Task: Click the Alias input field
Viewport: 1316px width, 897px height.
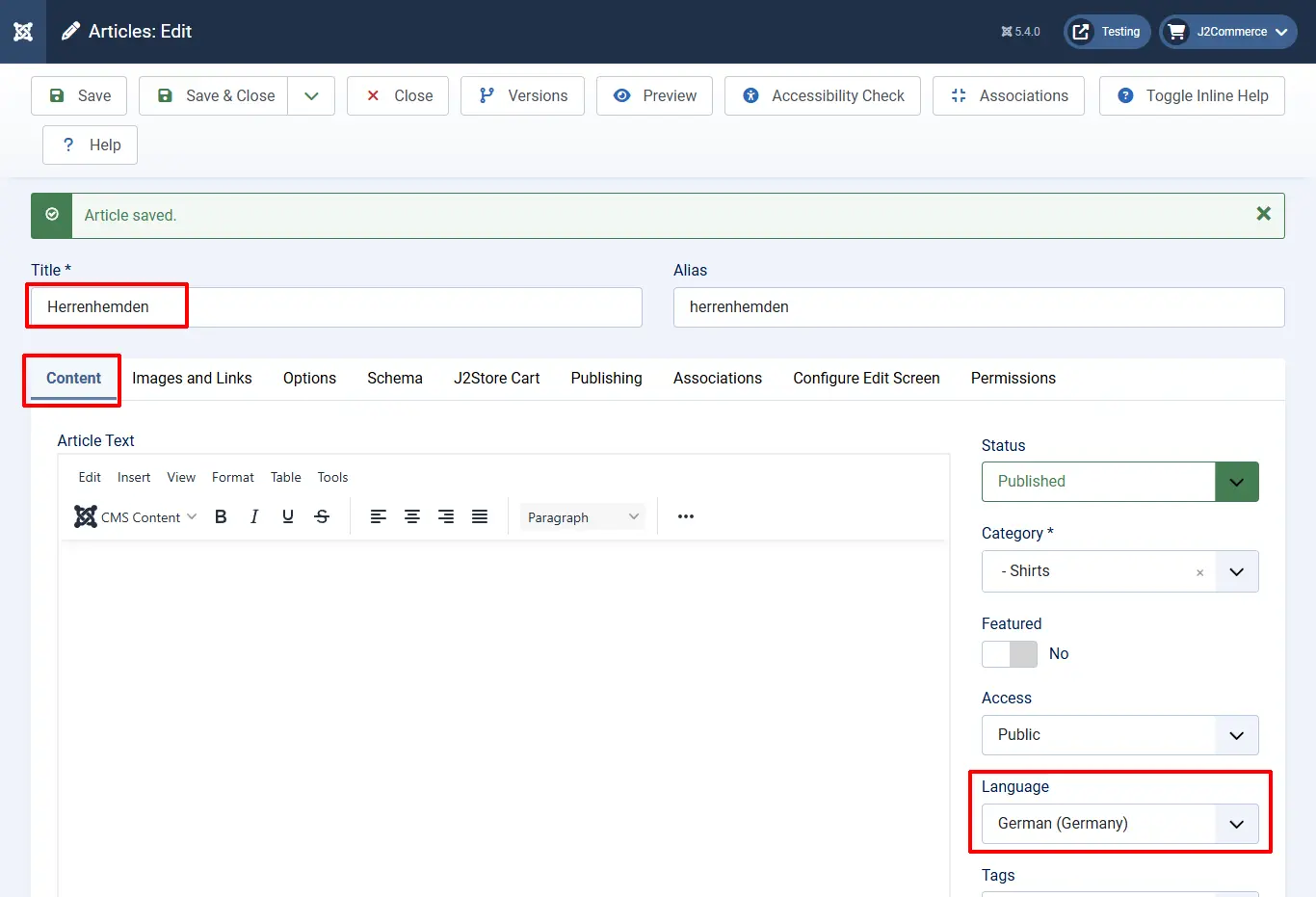Action: pyautogui.click(x=979, y=307)
